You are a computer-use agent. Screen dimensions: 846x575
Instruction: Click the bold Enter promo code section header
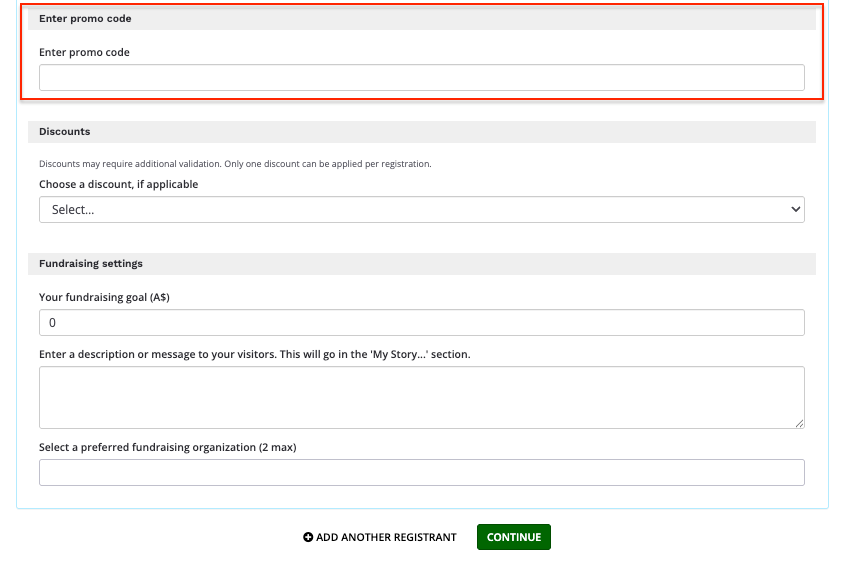point(85,19)
